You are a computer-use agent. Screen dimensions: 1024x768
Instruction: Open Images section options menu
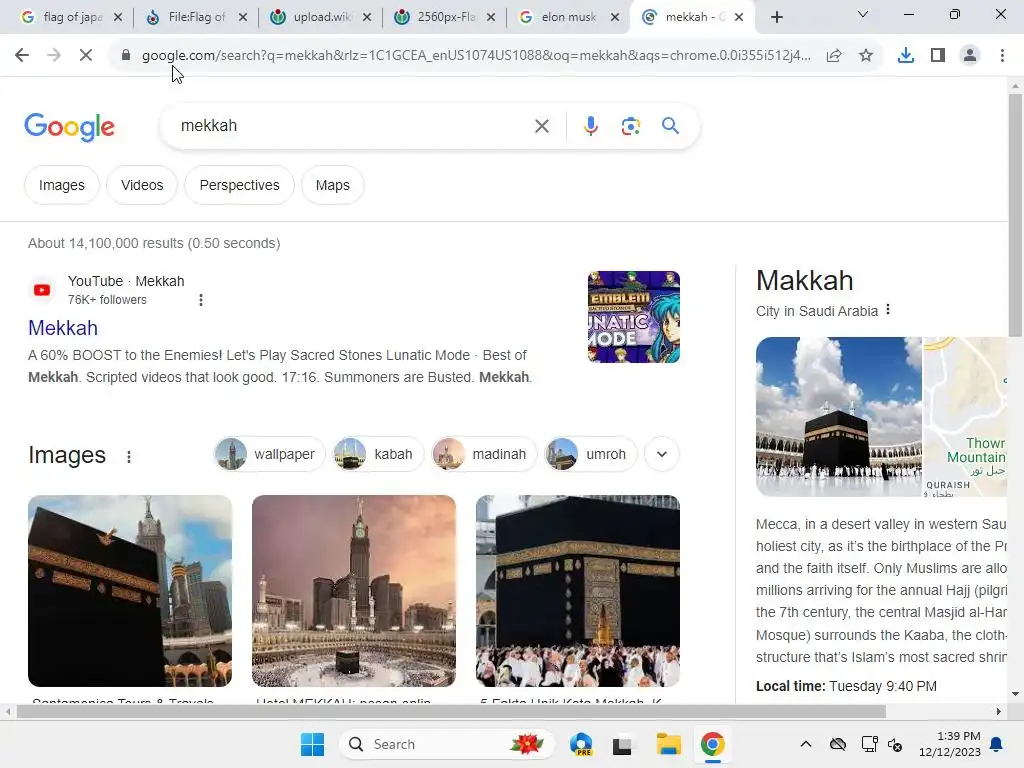pyautogui.click(x=129, y=456)
